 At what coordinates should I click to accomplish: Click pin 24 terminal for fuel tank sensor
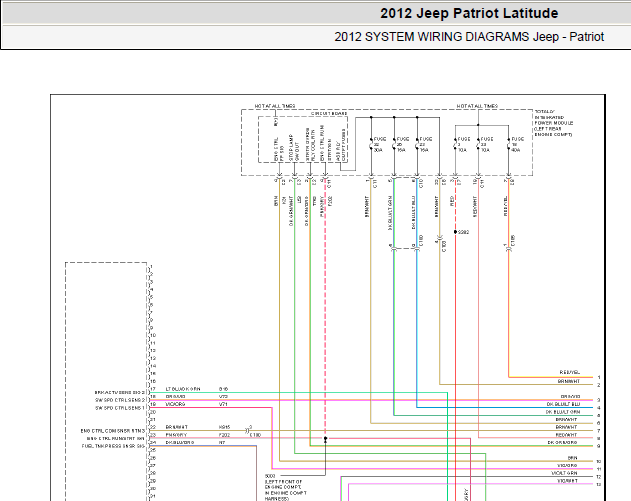(149, 444)
